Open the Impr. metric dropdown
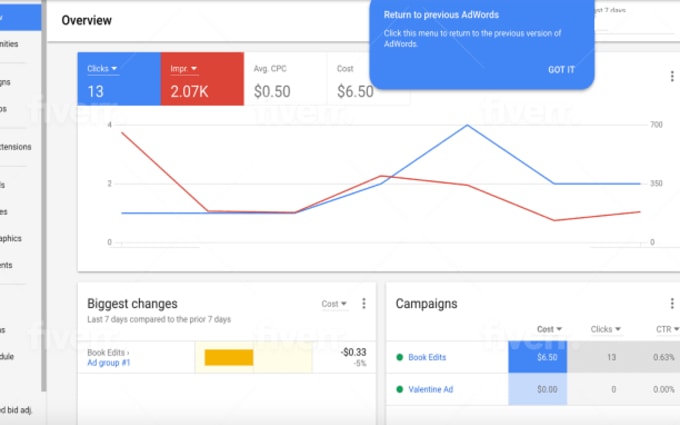 point(184,69)
